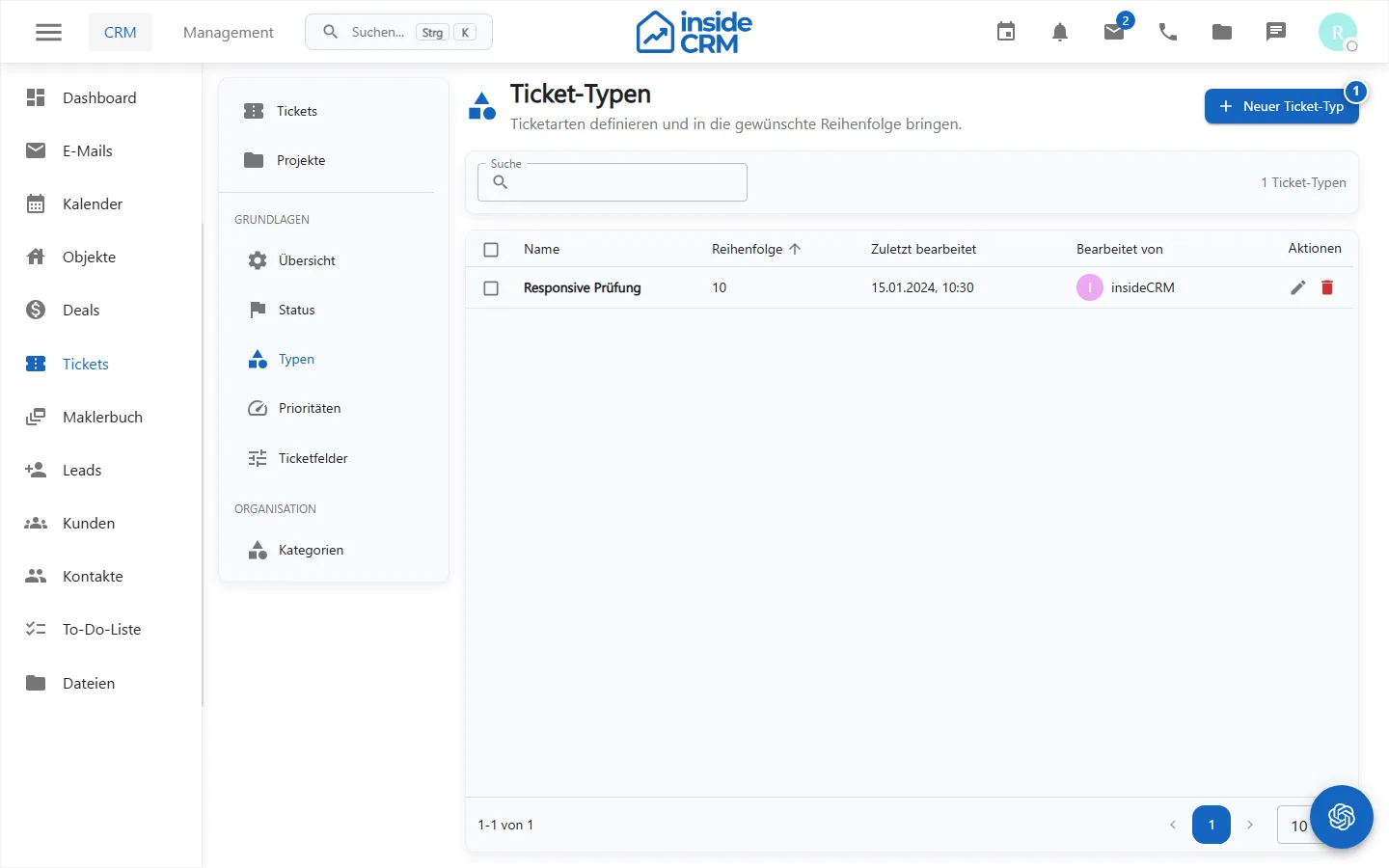Go to previous page chevron
The height and width of the screenshot is (868, 1389).
coord(1173,825)
